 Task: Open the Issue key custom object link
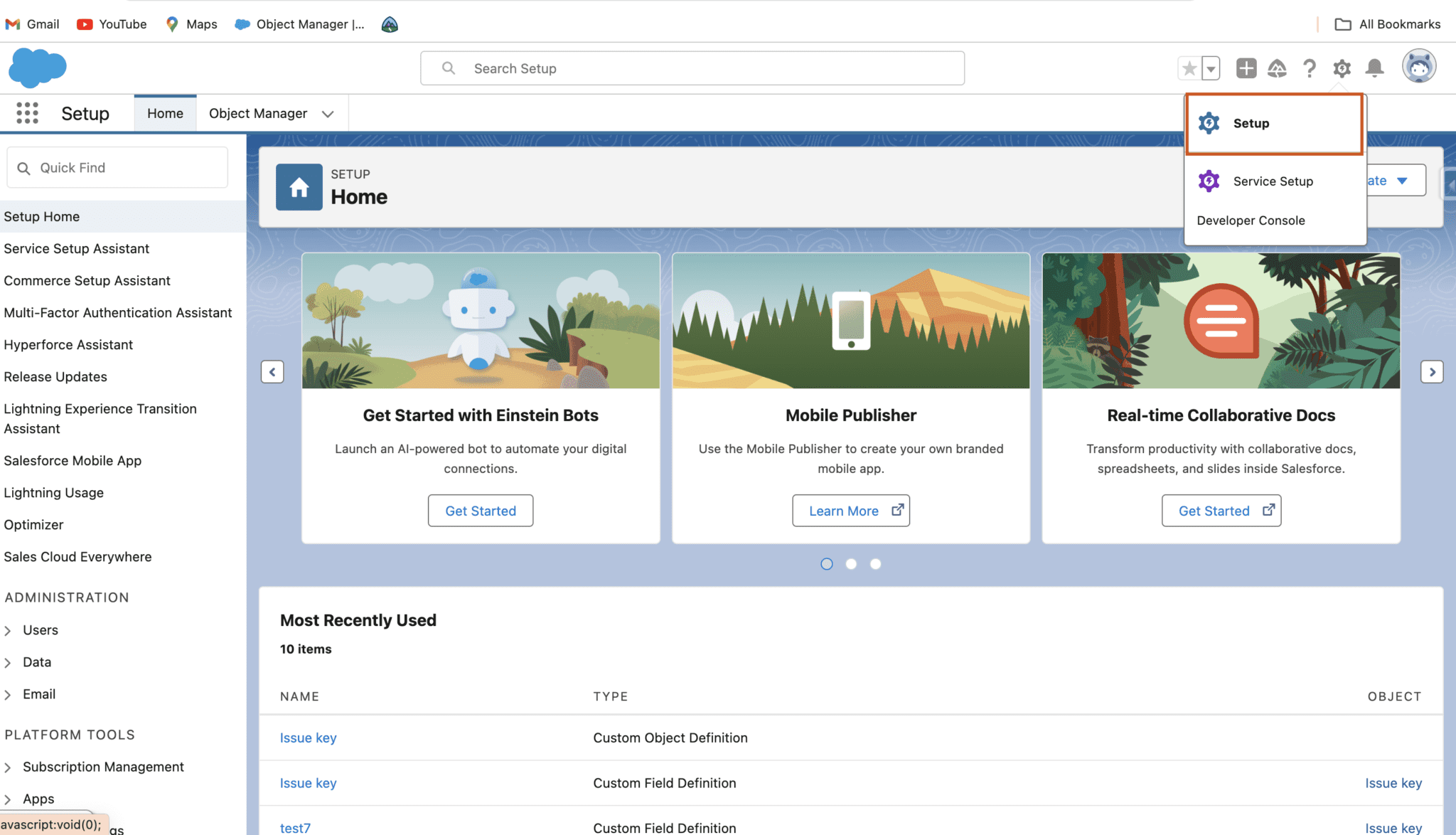point(308,738)
